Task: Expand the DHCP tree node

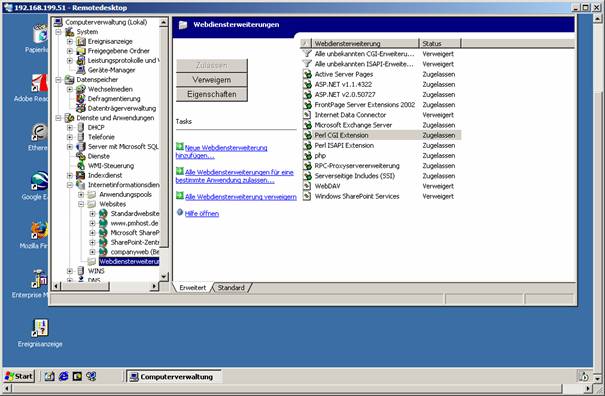Action: pyautogui.click(x=70, y=127)
